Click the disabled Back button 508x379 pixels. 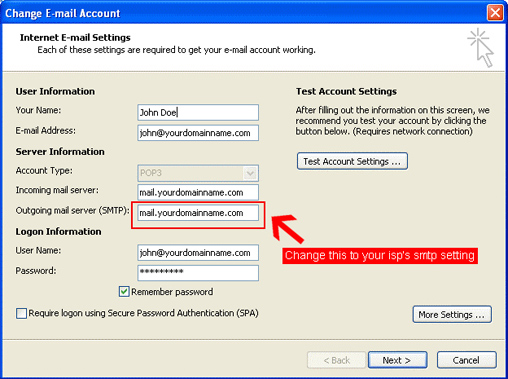[x=336, y=360]
